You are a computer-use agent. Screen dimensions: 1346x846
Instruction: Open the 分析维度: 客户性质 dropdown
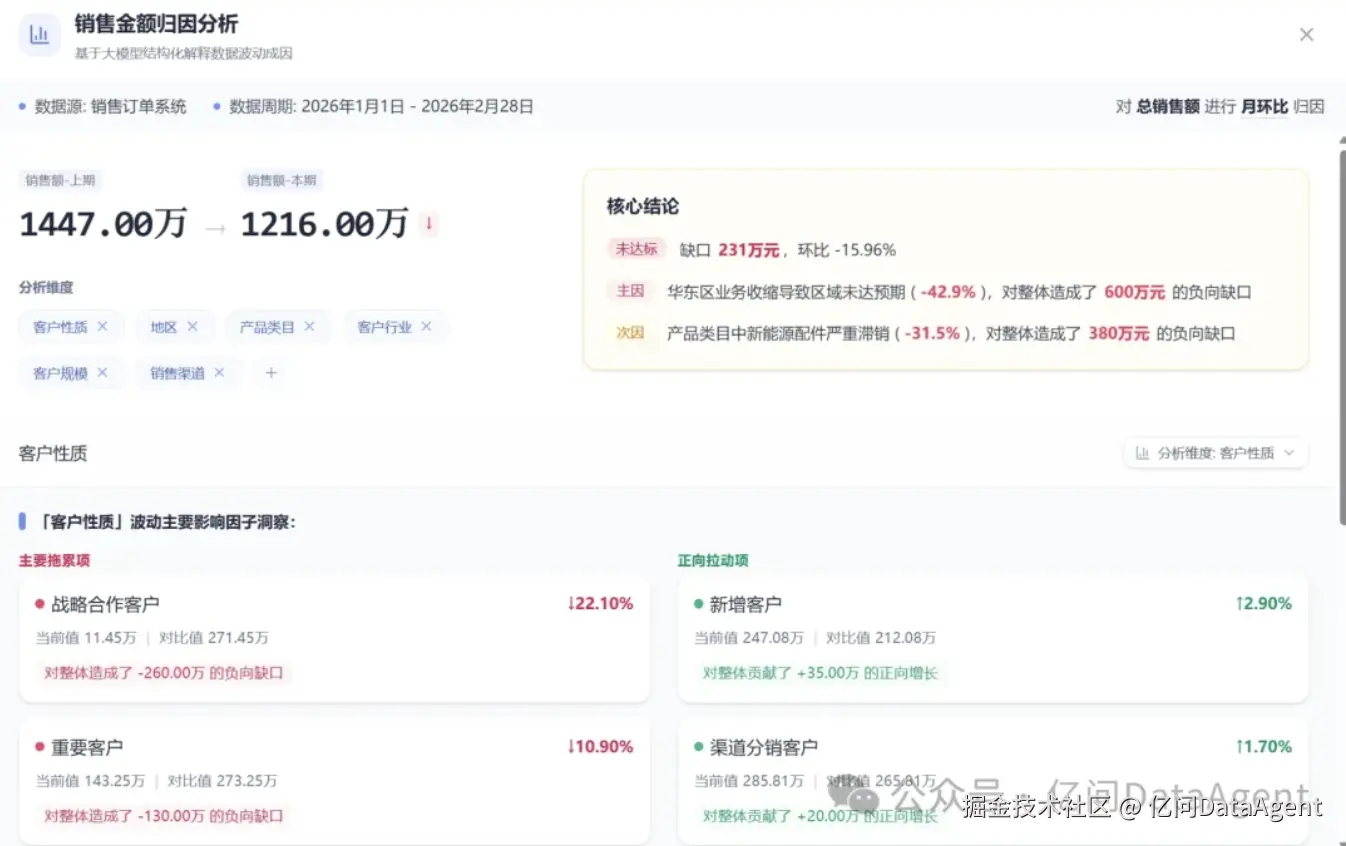pos(1216,452)
